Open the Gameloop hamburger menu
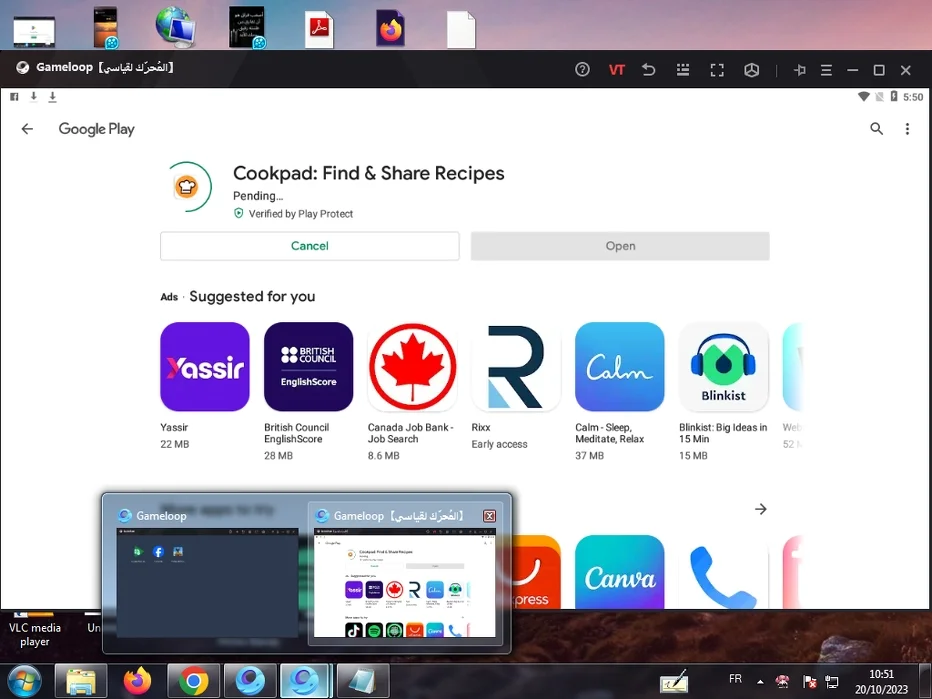This screenshot has height=699, width=932. click(x=826, y=70)
